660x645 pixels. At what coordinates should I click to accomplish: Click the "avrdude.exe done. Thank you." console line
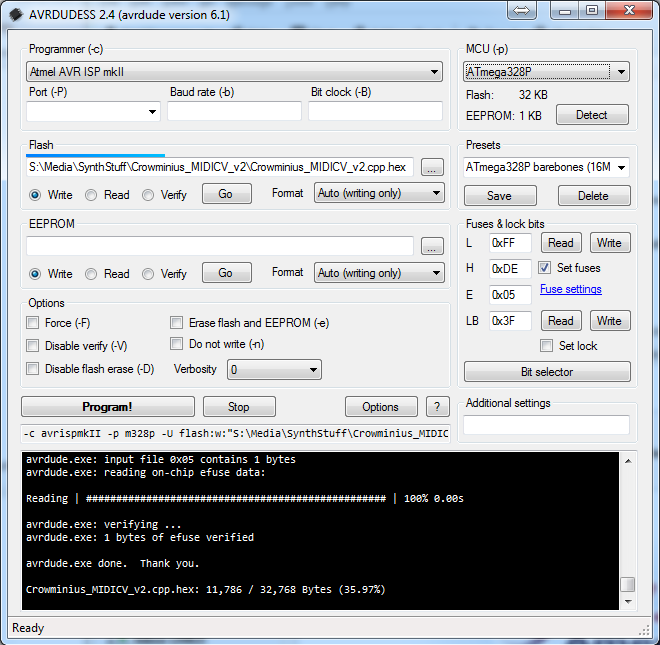pyautogui.click(x=112, y=563)
